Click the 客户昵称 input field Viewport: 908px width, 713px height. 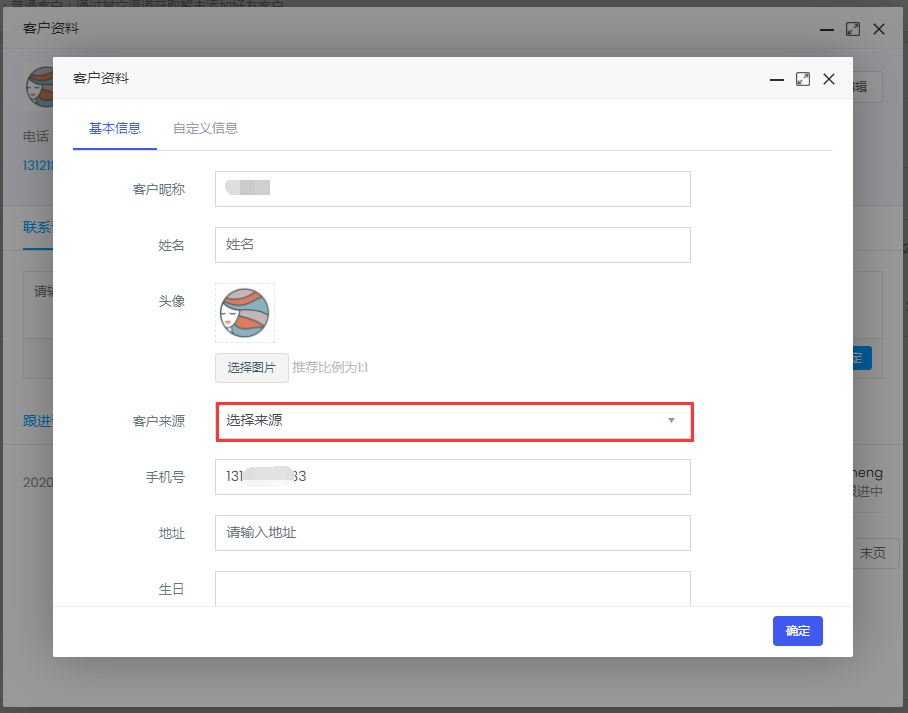(x=452, y=189)
